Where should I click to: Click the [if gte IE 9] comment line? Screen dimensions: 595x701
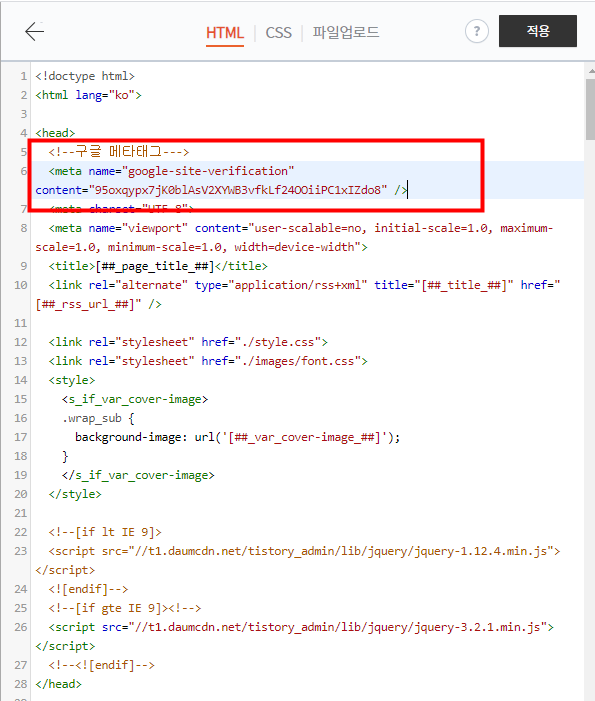125,608
